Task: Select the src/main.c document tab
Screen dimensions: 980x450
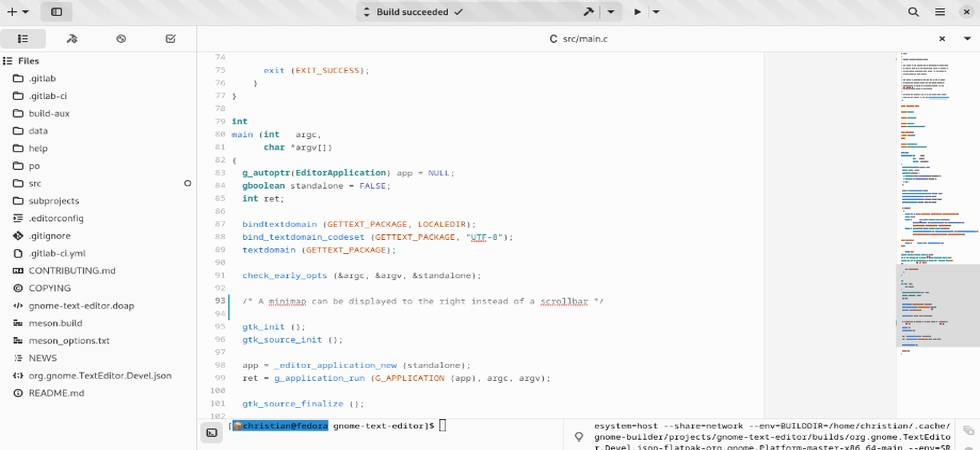Action: (578, 39)
